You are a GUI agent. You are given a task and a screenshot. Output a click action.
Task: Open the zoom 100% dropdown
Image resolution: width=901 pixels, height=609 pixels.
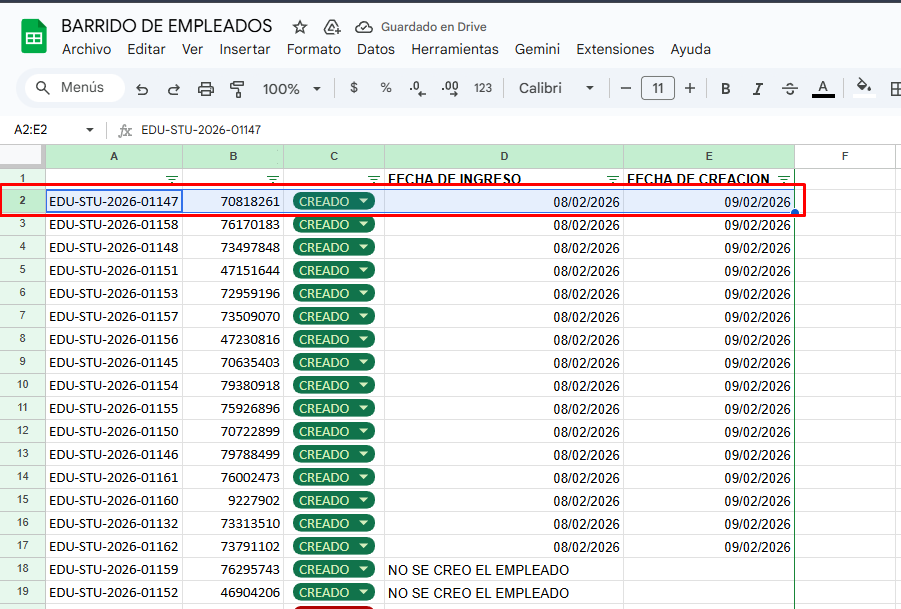point(291,89)
